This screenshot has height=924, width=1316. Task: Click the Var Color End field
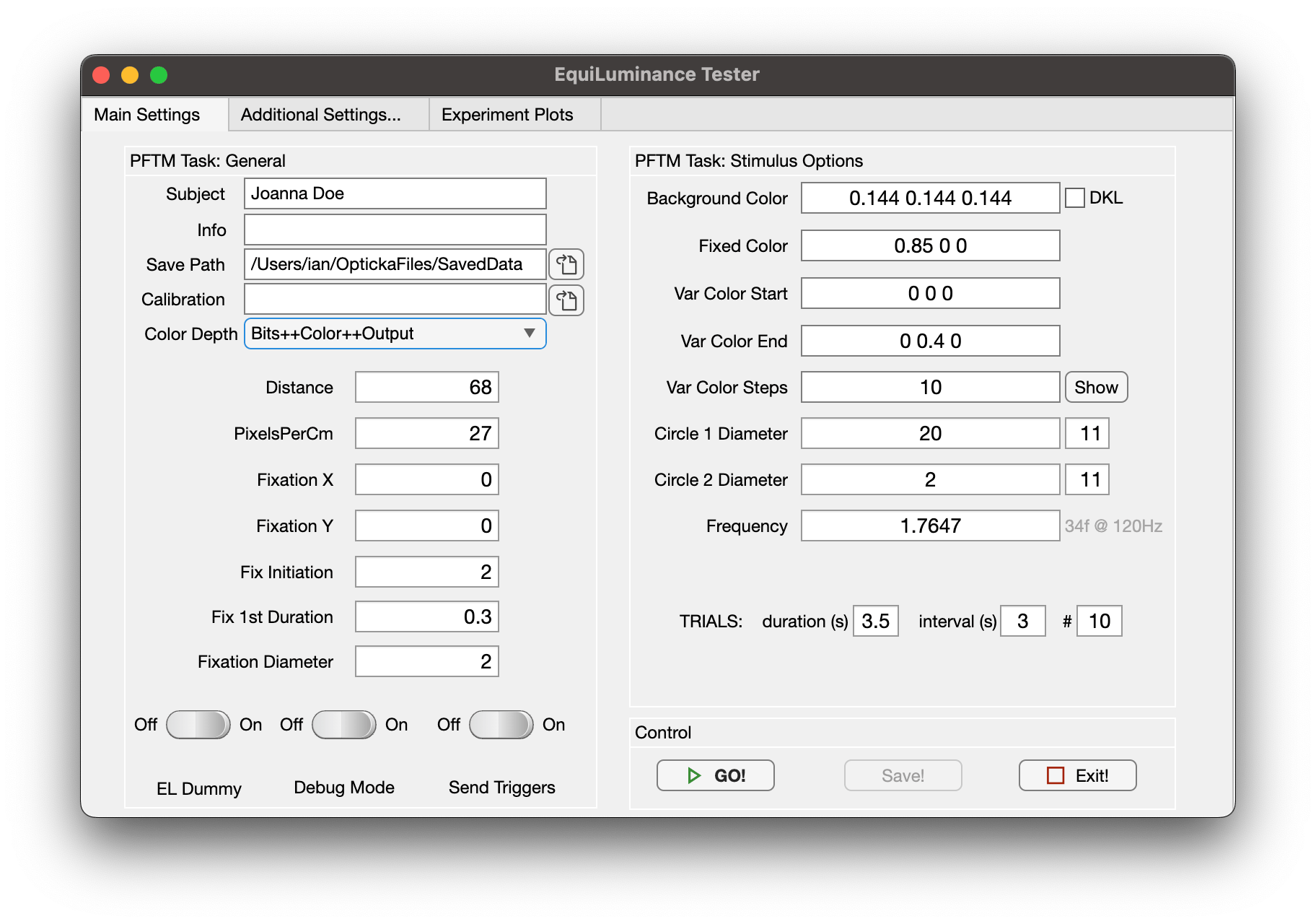click(931, 341)
